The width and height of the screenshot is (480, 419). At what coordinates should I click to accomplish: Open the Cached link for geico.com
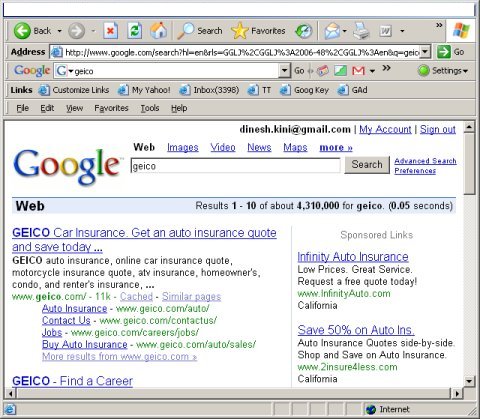pos(136,296)
